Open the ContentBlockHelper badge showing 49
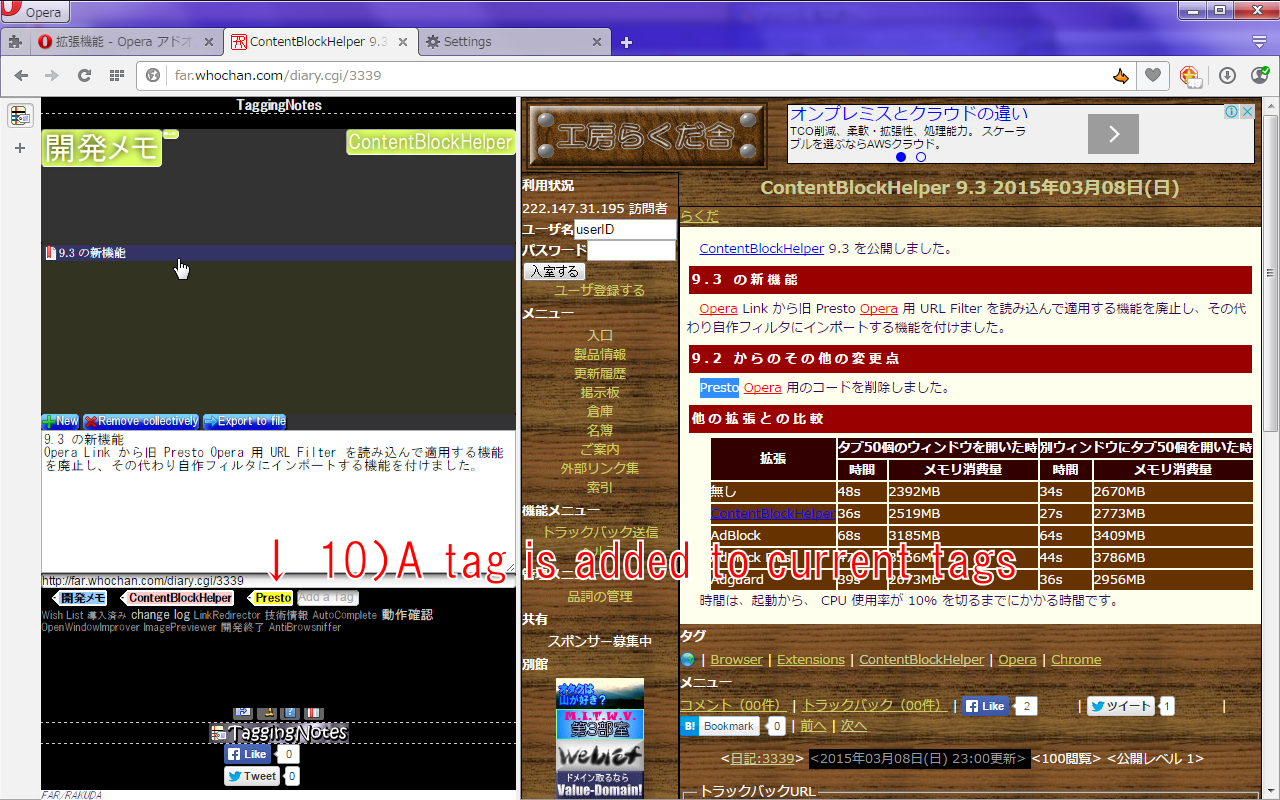Image resolution: width=1280 pixels, height=800 pixels. [x=1190, y=75]
